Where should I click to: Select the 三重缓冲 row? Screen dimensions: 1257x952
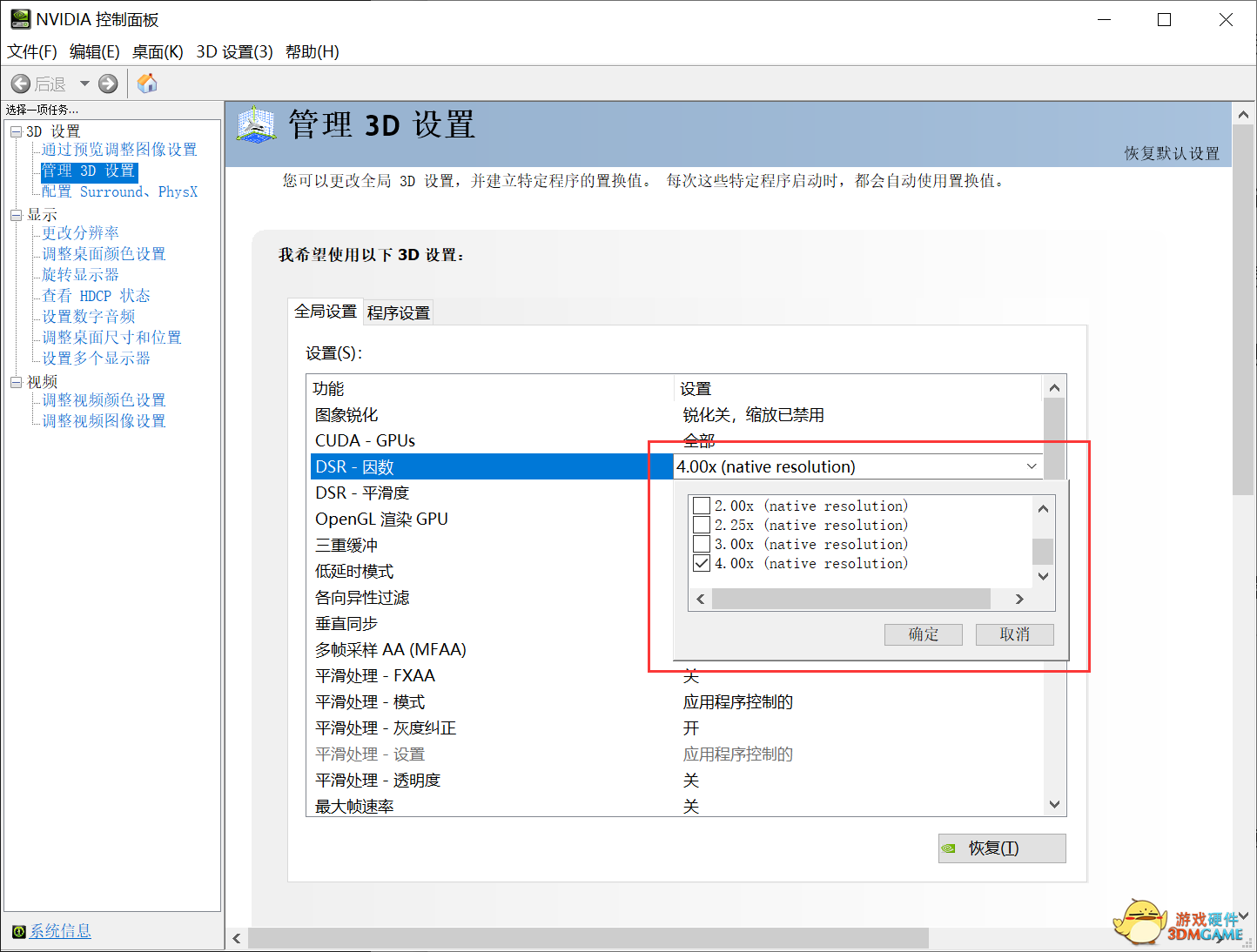point(492,545)
